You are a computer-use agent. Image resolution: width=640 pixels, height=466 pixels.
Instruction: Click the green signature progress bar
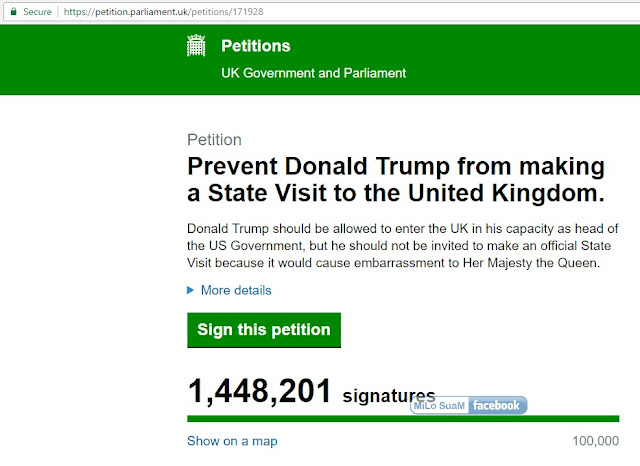pos(403,419)
